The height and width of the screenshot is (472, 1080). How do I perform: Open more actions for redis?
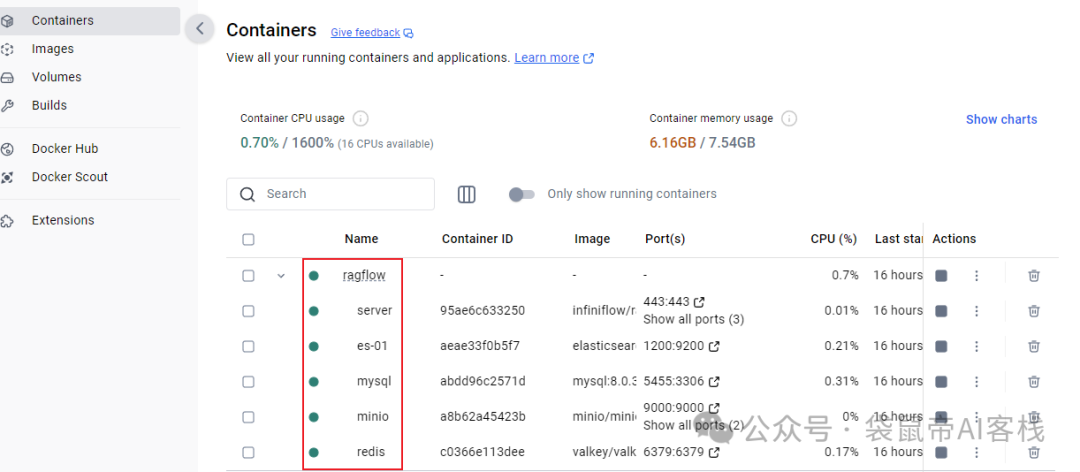coord(976,452)
